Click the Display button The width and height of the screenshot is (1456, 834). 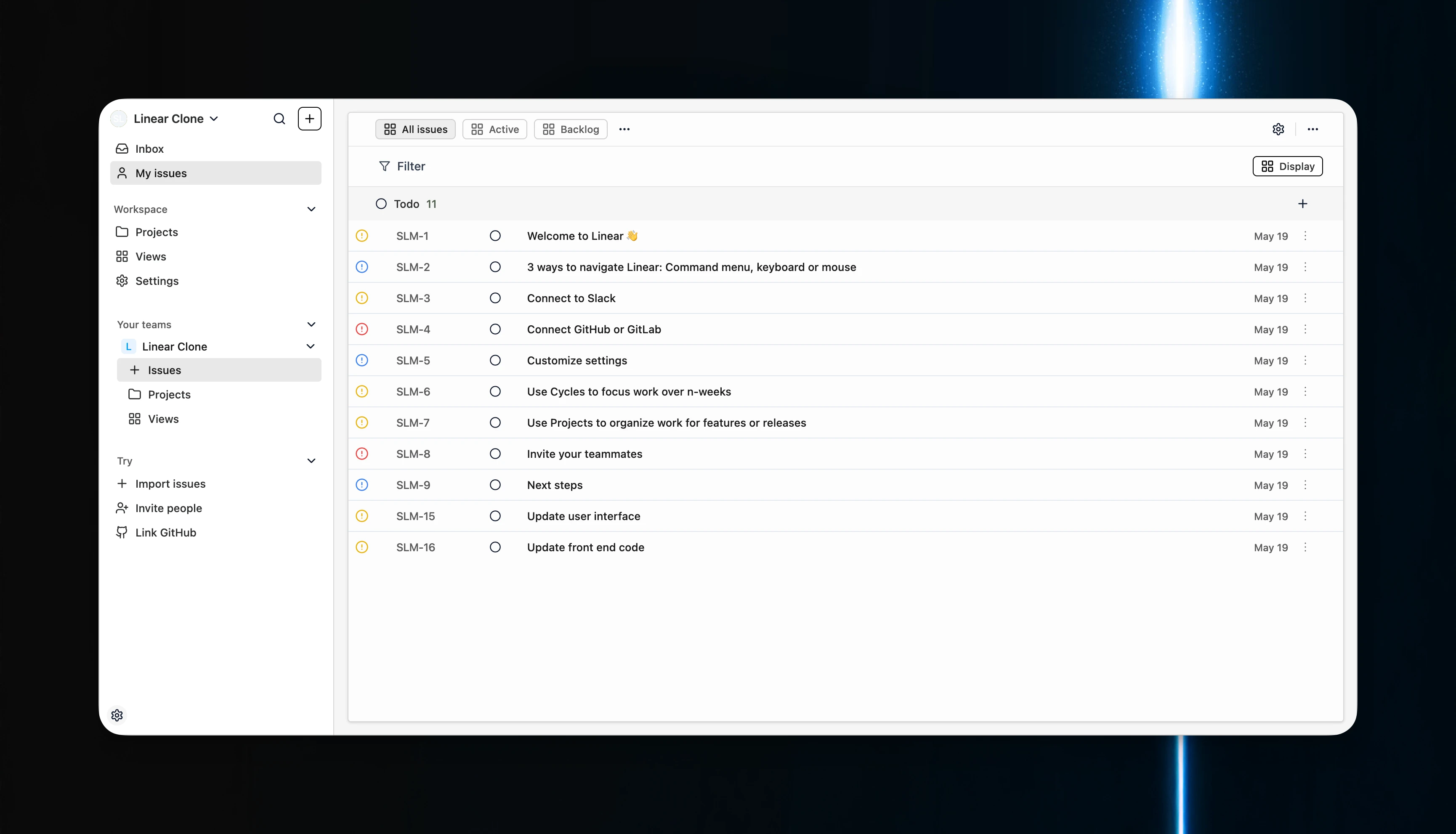(1287, 166)
